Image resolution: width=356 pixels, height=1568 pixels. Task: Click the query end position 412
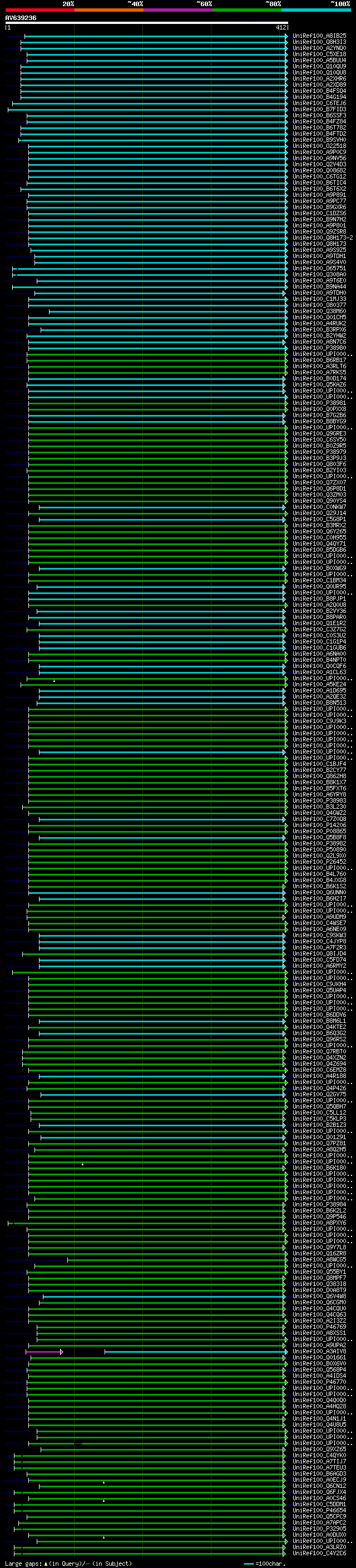[x=280, y=27]
